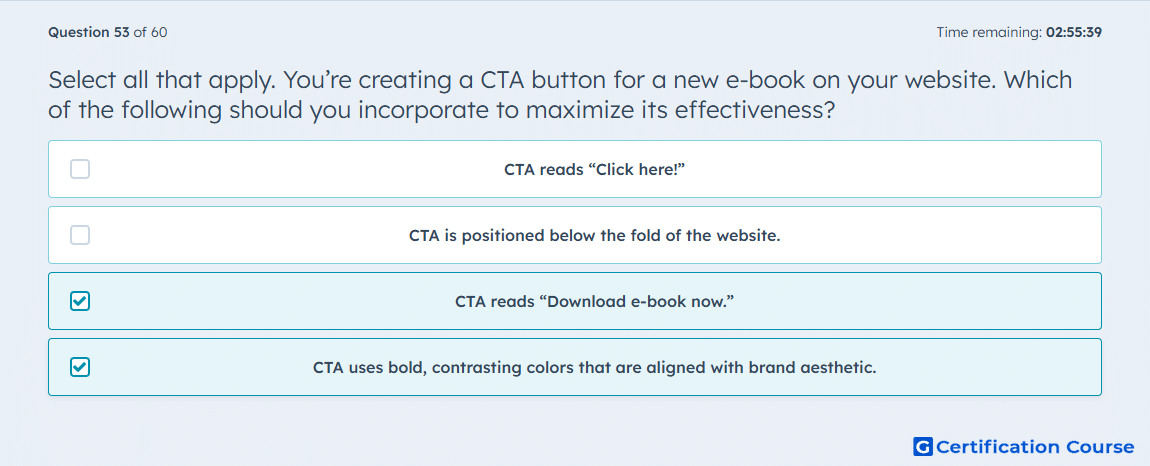Tick the below the fold checkbox
This screenshot has width=1150, height=466.
[80, 236]
